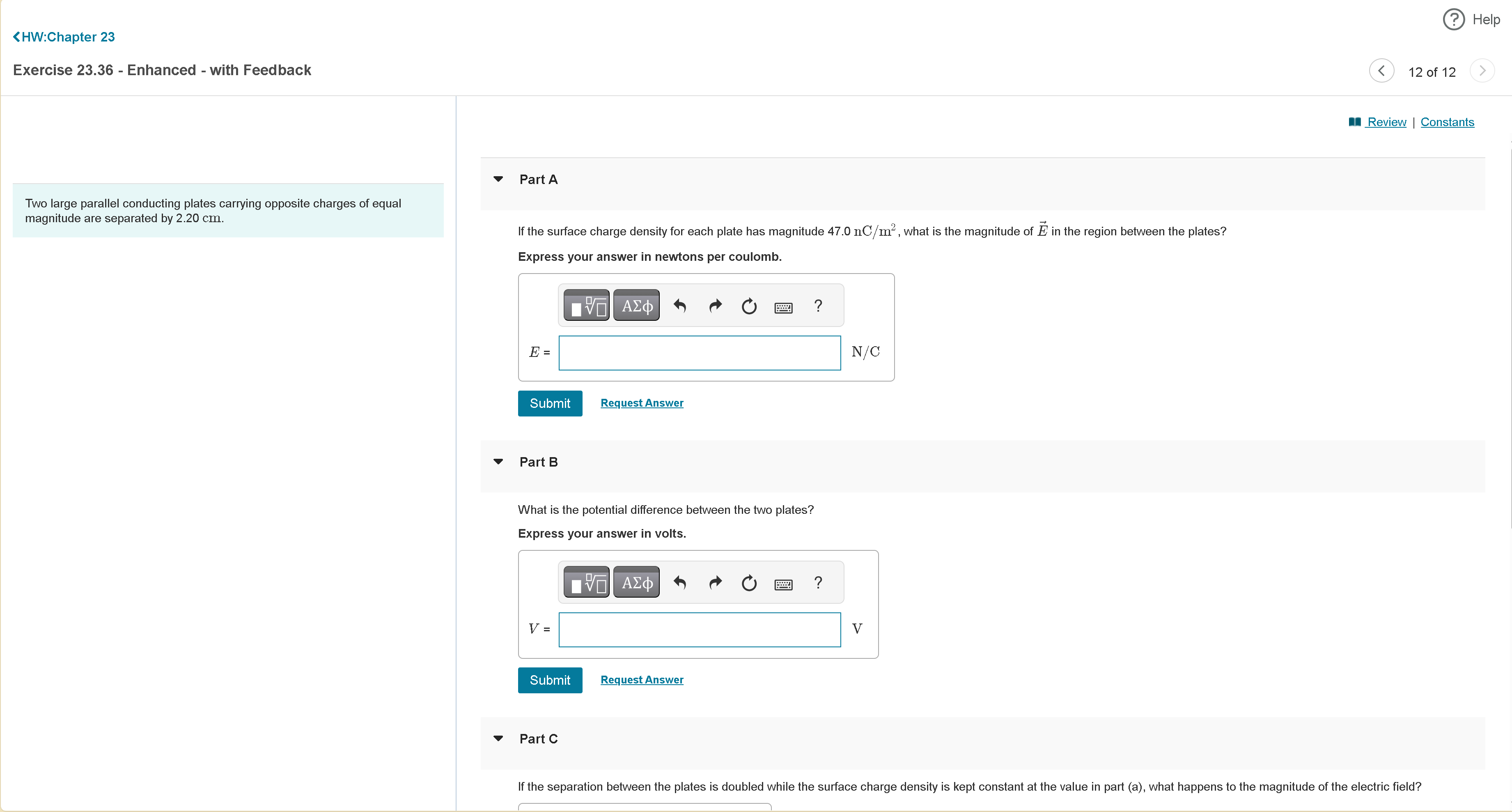This screenshot has width=1512, height=812.
Task: Click the question mark help in Part B toolbar
Action: coord(818,582)
